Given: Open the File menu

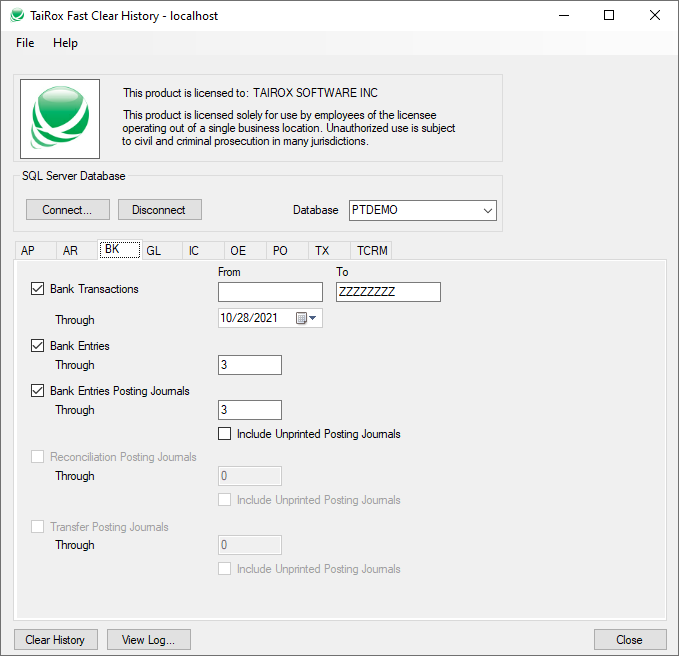Looking at the screenshot, I should (x=25, y=43).
